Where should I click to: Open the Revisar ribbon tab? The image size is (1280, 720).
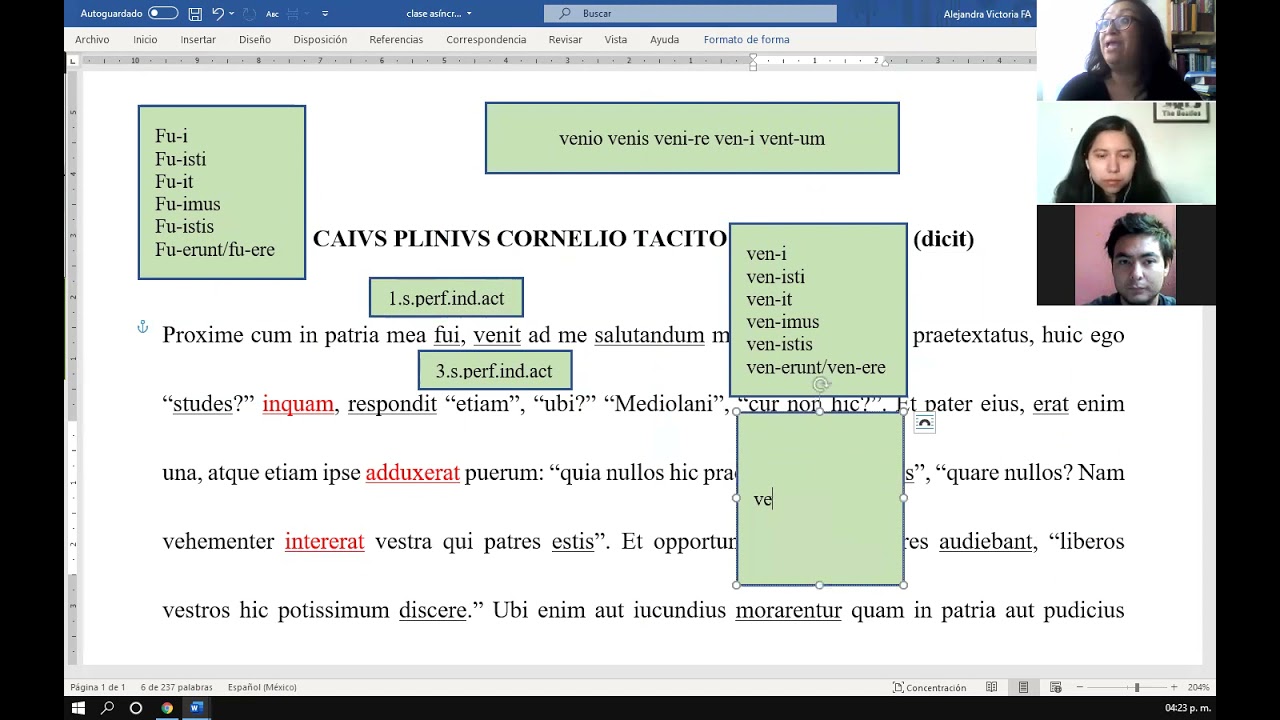pyautogui.click(x=565, y=39)
